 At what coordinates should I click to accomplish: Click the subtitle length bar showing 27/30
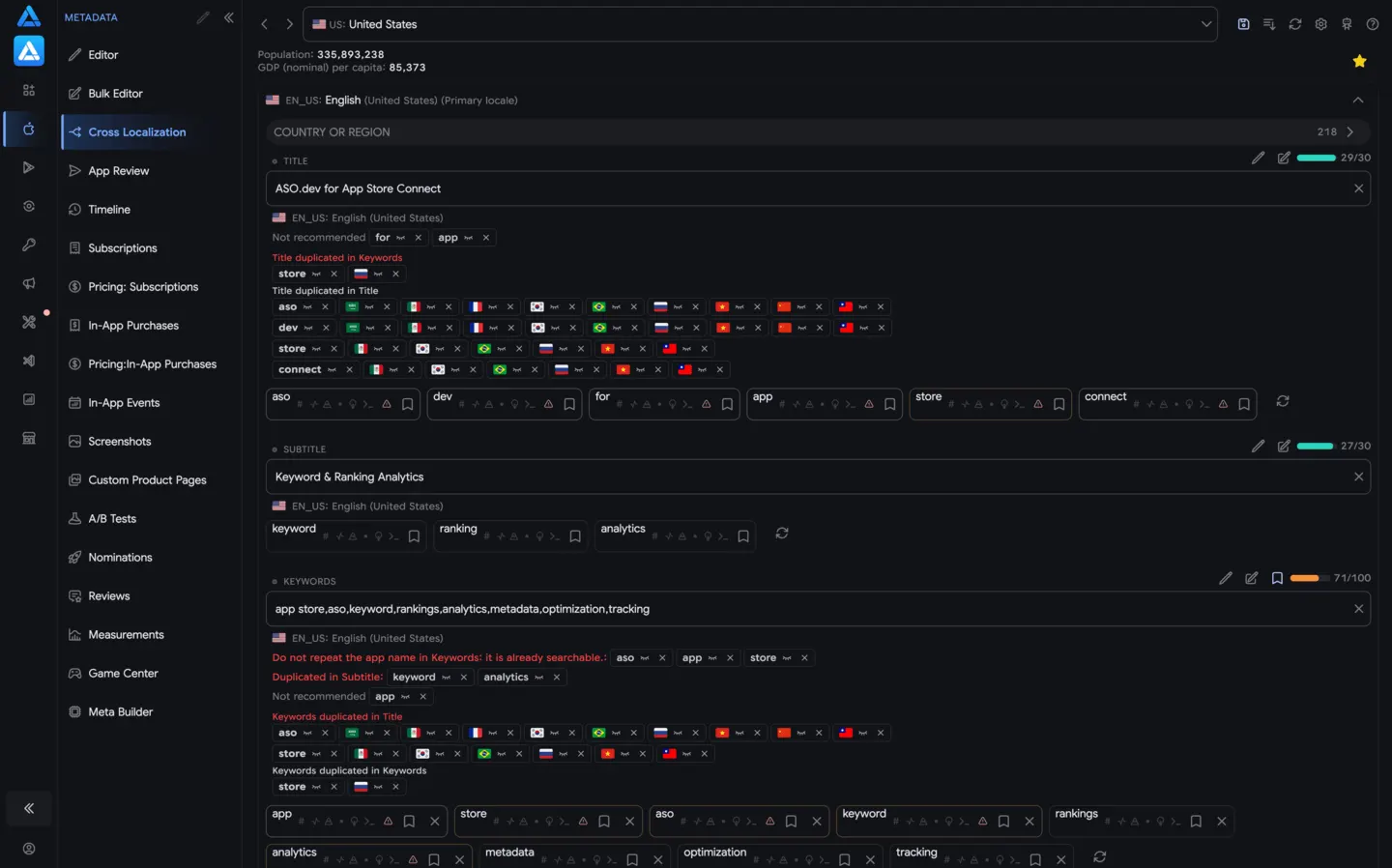pyautogui.click(x=1316, y=446)
